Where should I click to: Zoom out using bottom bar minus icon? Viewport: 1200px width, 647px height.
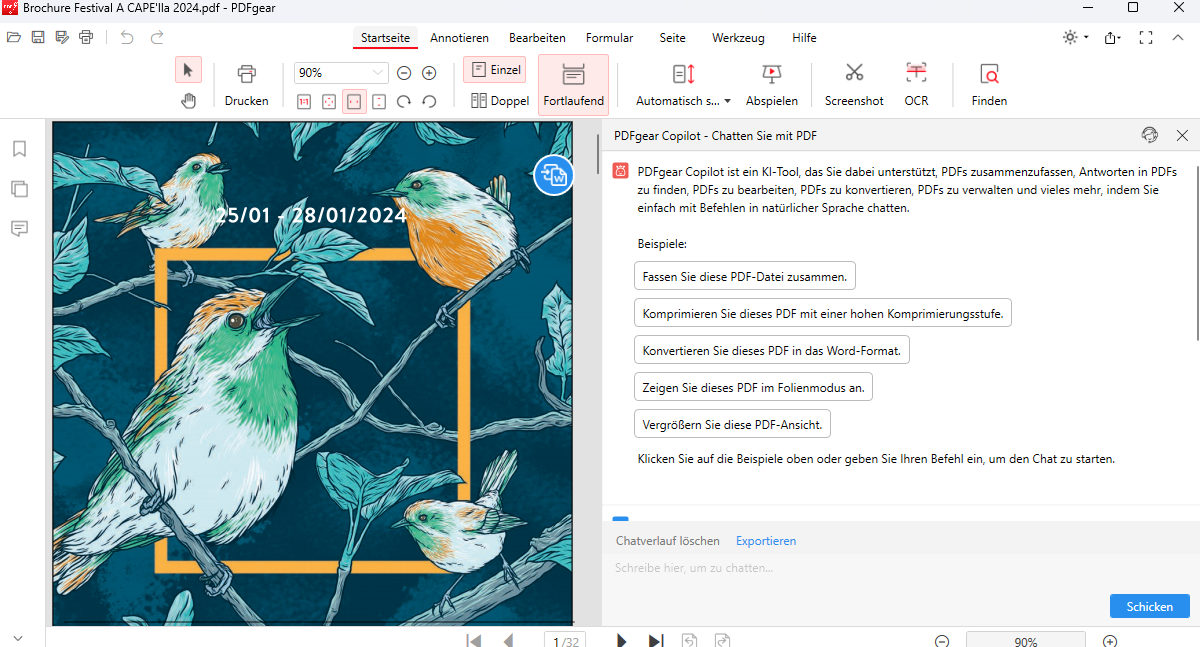tap(942, 641)
